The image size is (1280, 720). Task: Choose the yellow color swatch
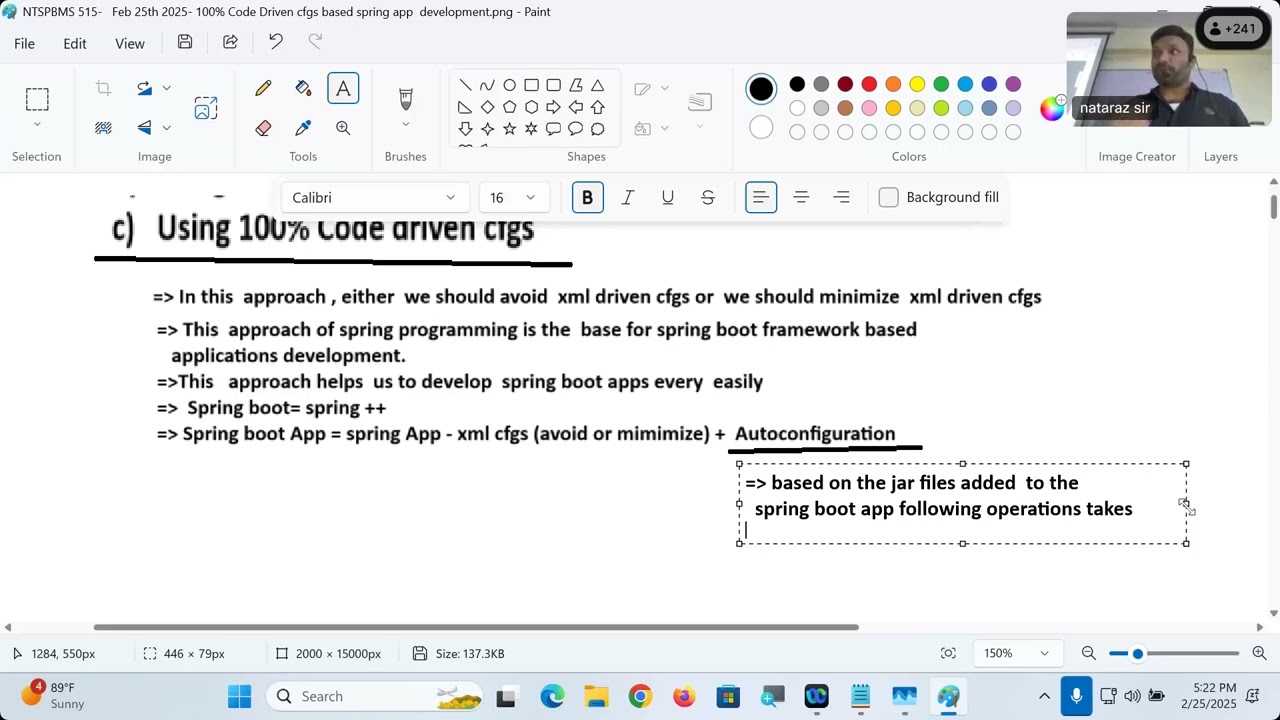pyautogui.click(x=917, y=84)
